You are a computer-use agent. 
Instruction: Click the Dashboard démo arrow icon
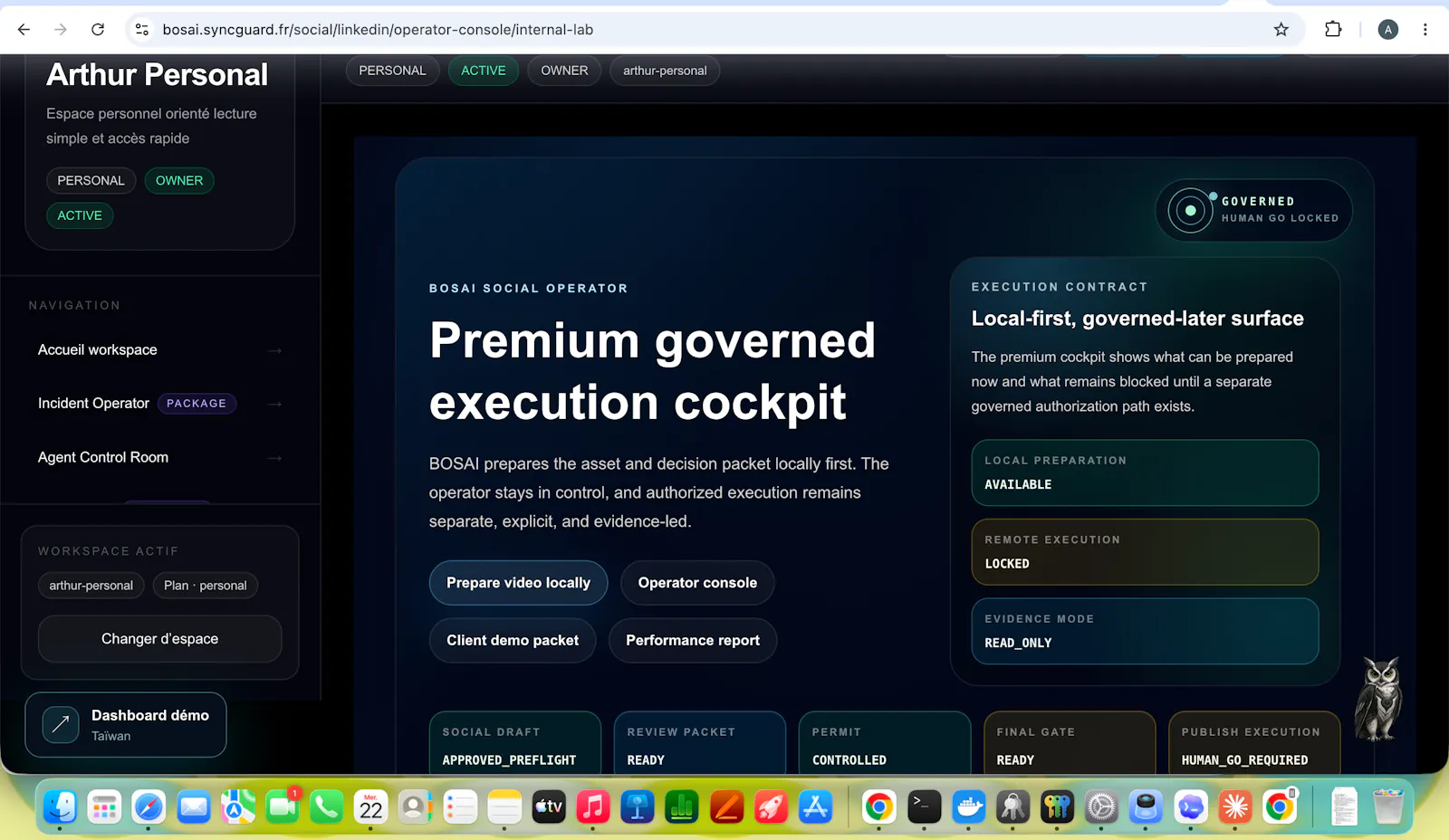coord(61,724)
